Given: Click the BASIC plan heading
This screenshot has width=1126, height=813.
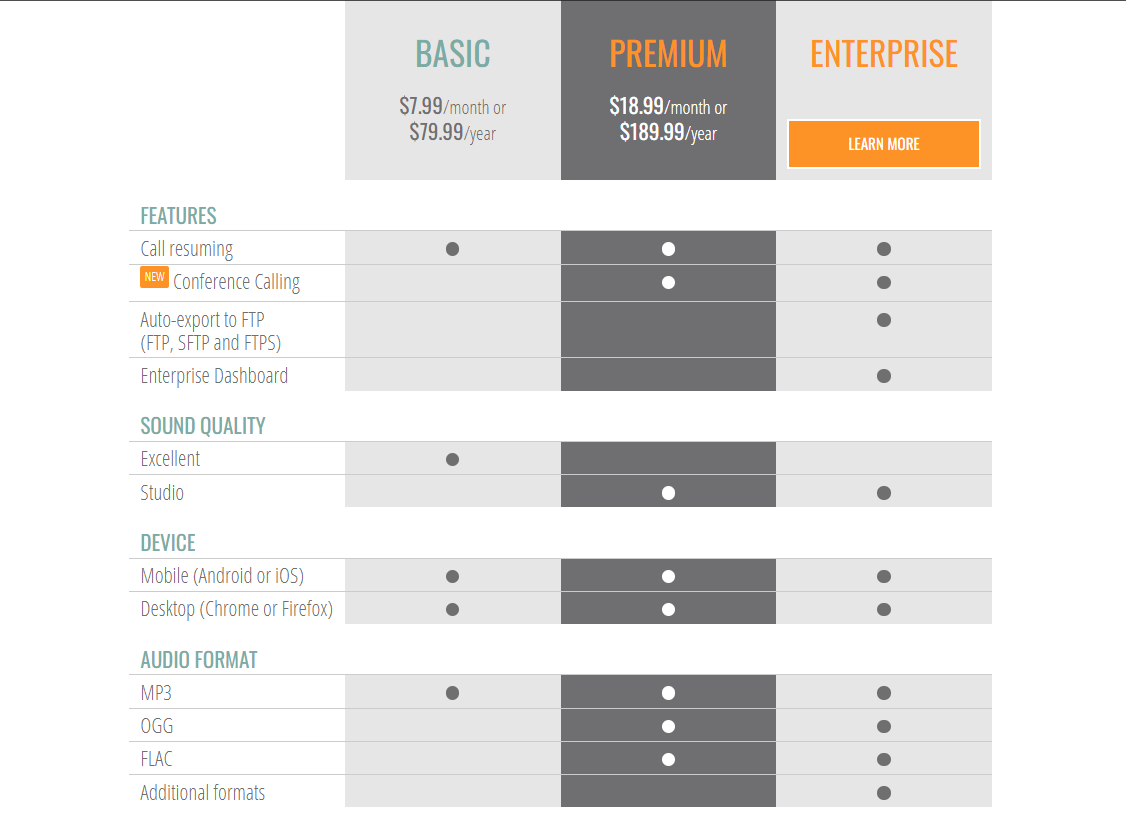Looking at the screenshot, I should [x=453, y=54].
